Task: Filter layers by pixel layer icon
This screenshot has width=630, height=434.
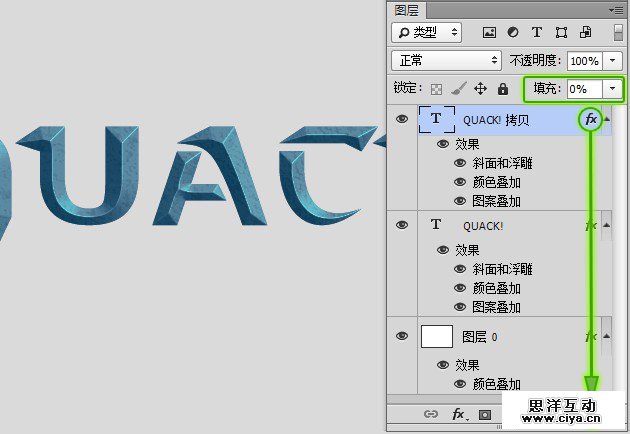Action: tap(489, 33)
